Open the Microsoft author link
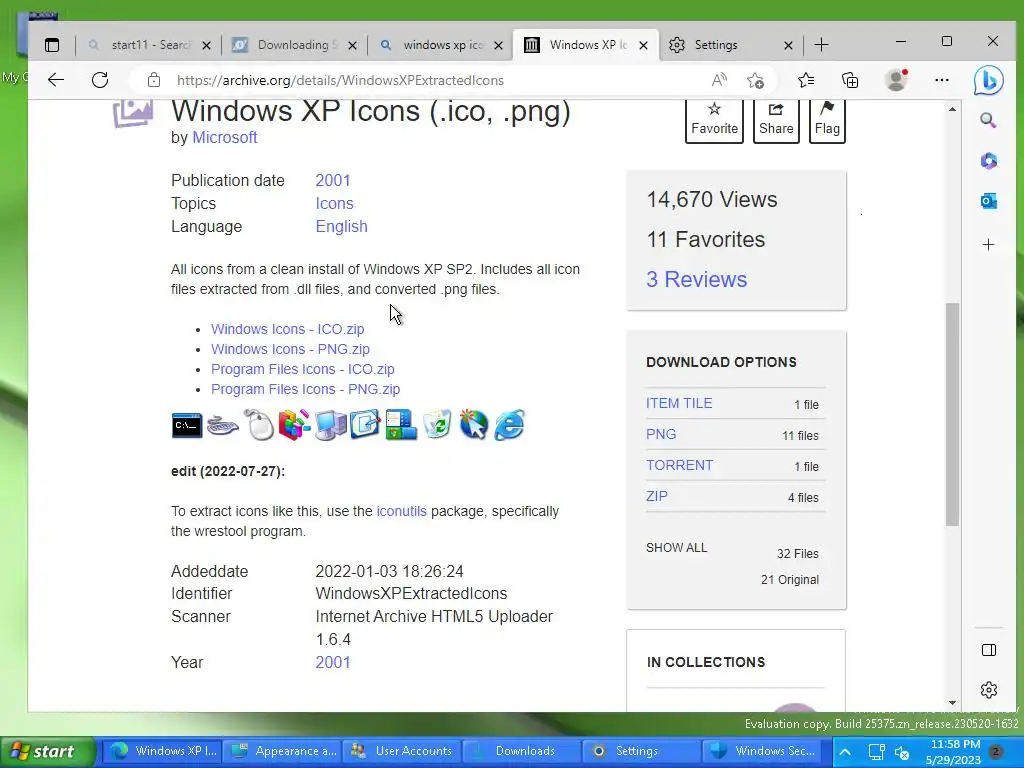The image size is (1024, 768). (225, 138)
